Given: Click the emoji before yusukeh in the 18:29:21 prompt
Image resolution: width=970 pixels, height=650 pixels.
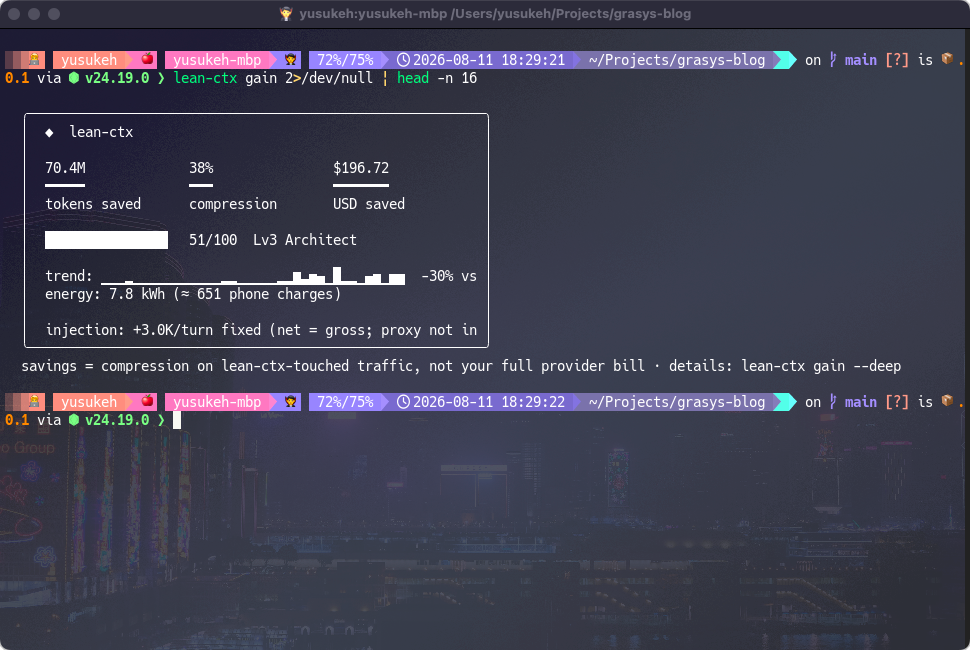Looking at the screenshot, I should coord(34,59).
